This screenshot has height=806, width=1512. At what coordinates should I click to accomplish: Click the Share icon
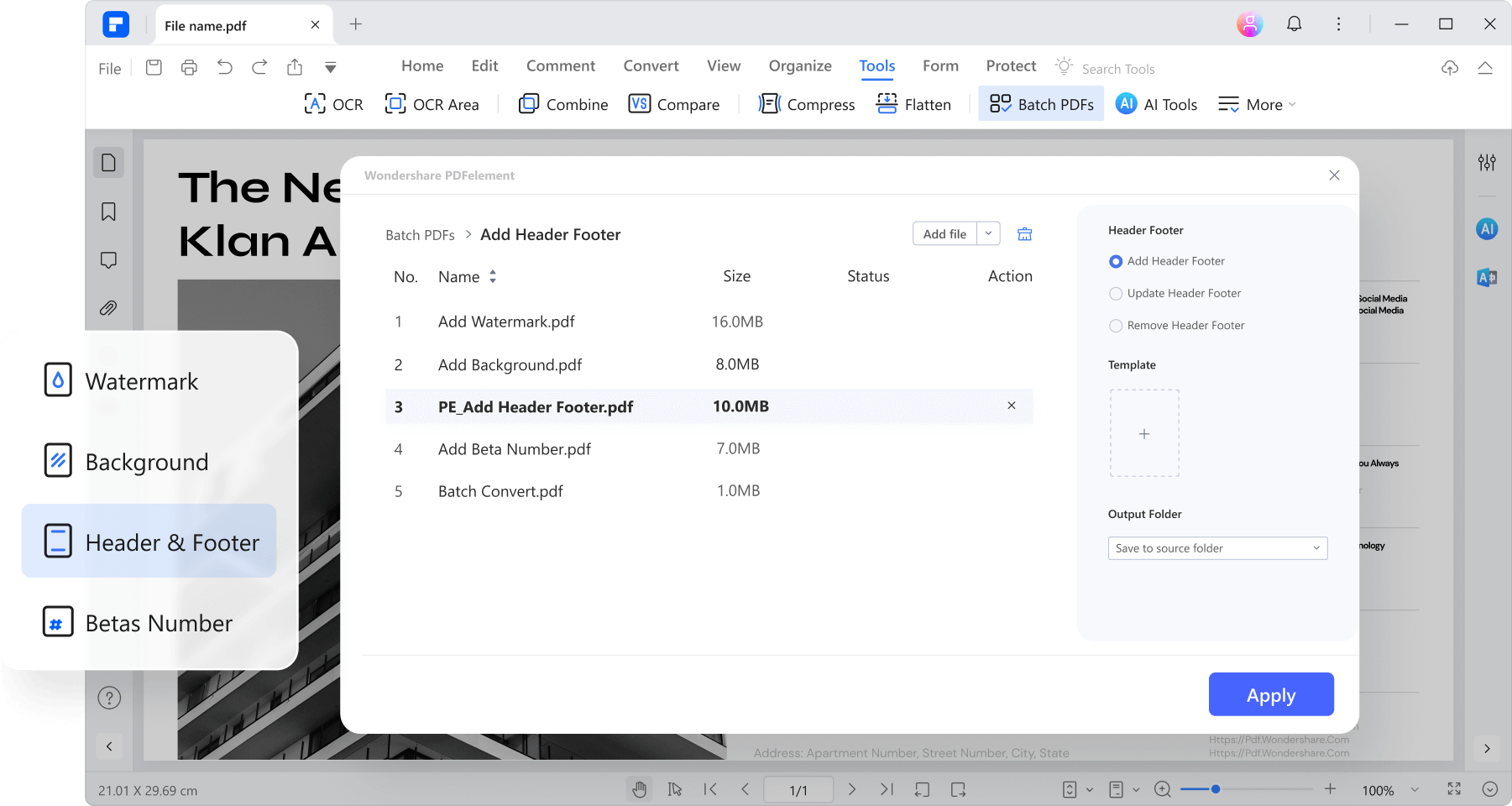(295, 67)
